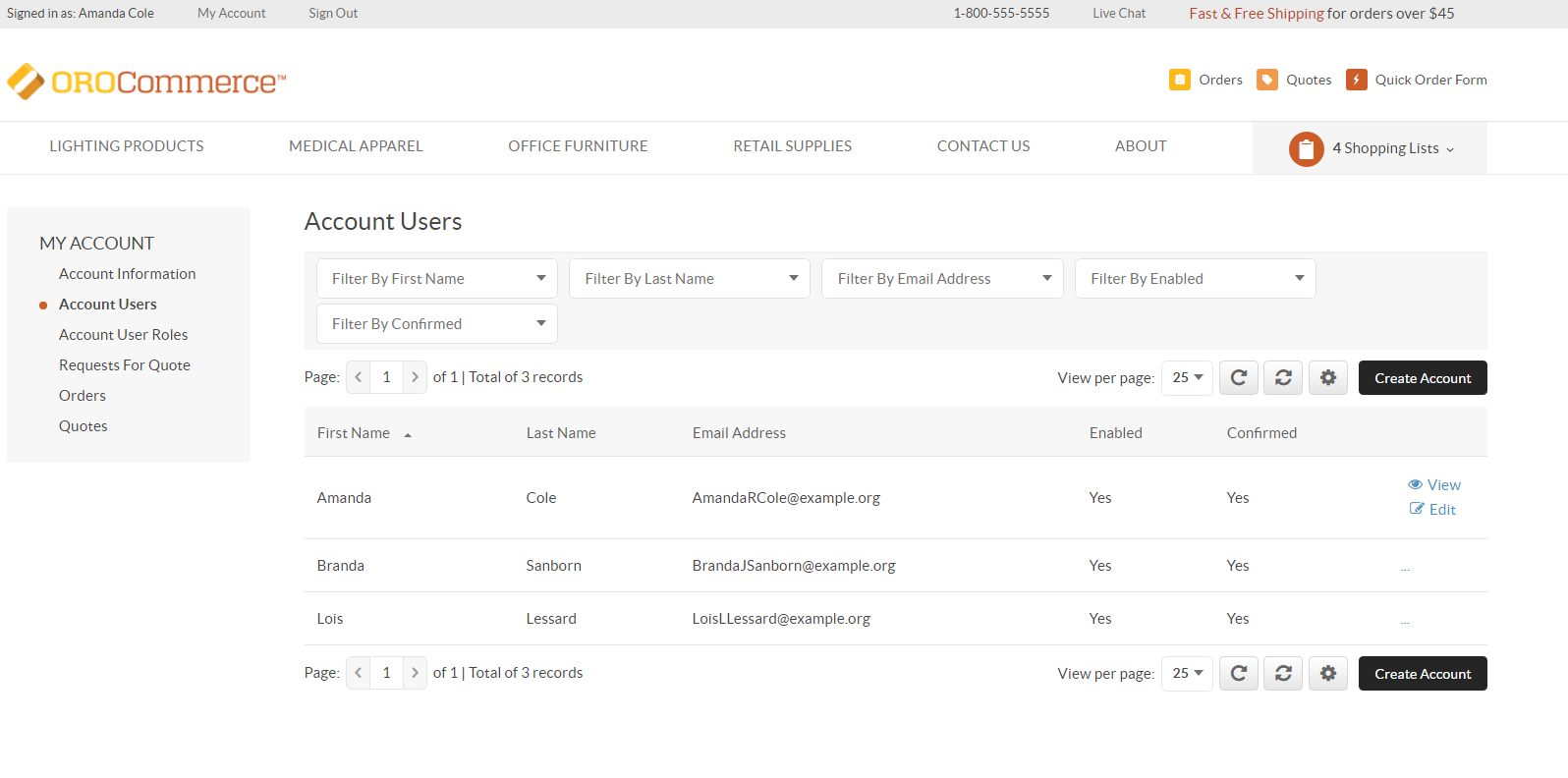Open the Orders icon in header
The image size is (1568, 778).
coord(1180,80)
